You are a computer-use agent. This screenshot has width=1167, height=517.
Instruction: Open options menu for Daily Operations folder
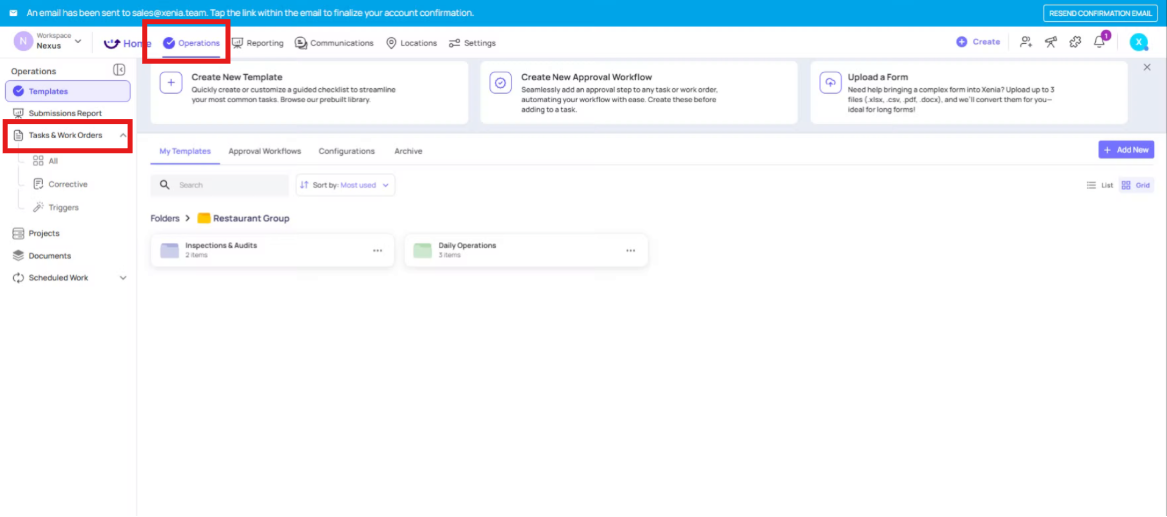tap(631, 251)
